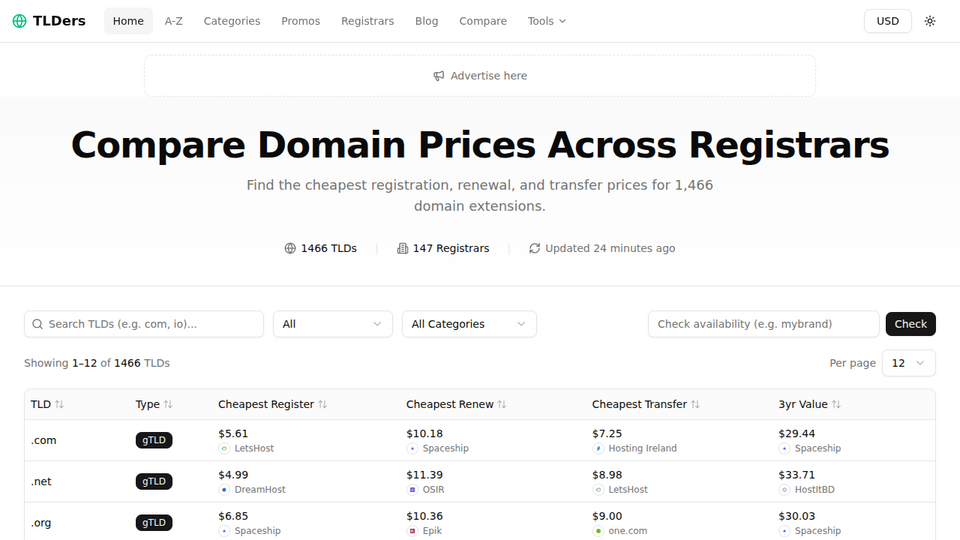The height and width of the screenshot is (540, 960).
Task: Click the $30.03 3yr value for .org
Action: (797, 516)
